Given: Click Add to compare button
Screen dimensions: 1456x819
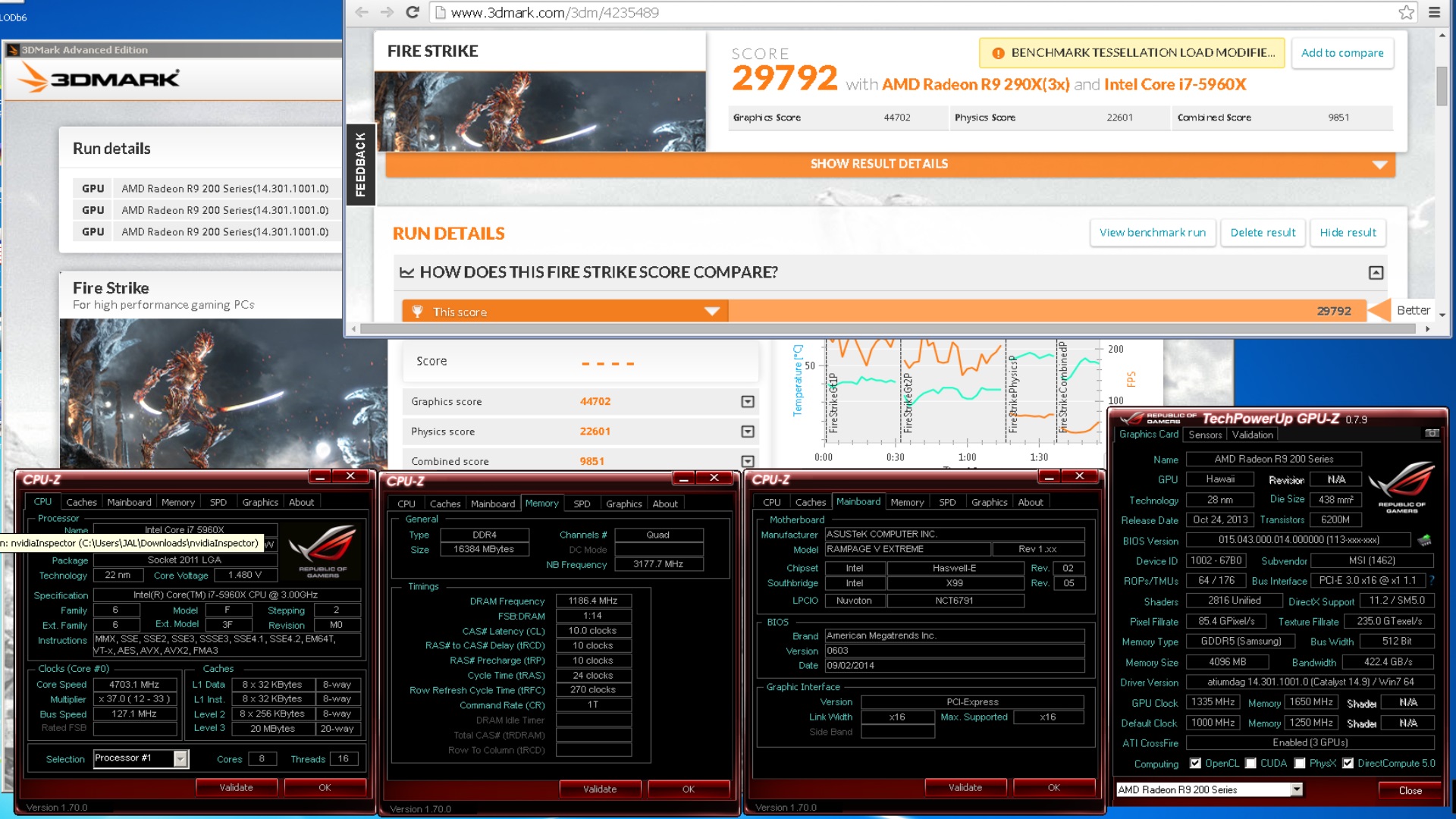Looking at the screenshot, I should [1342, 53].
